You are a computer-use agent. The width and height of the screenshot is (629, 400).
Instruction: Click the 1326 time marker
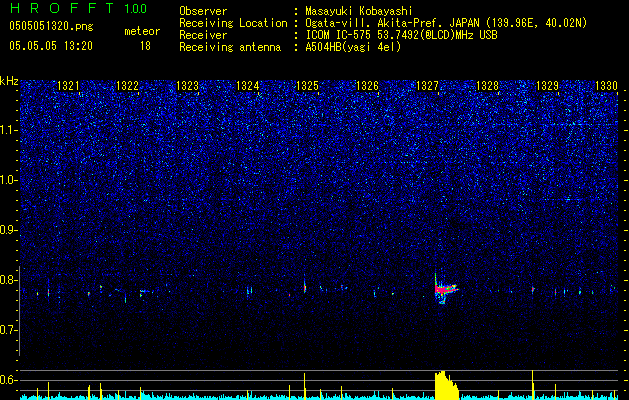(x=367, y=85)
